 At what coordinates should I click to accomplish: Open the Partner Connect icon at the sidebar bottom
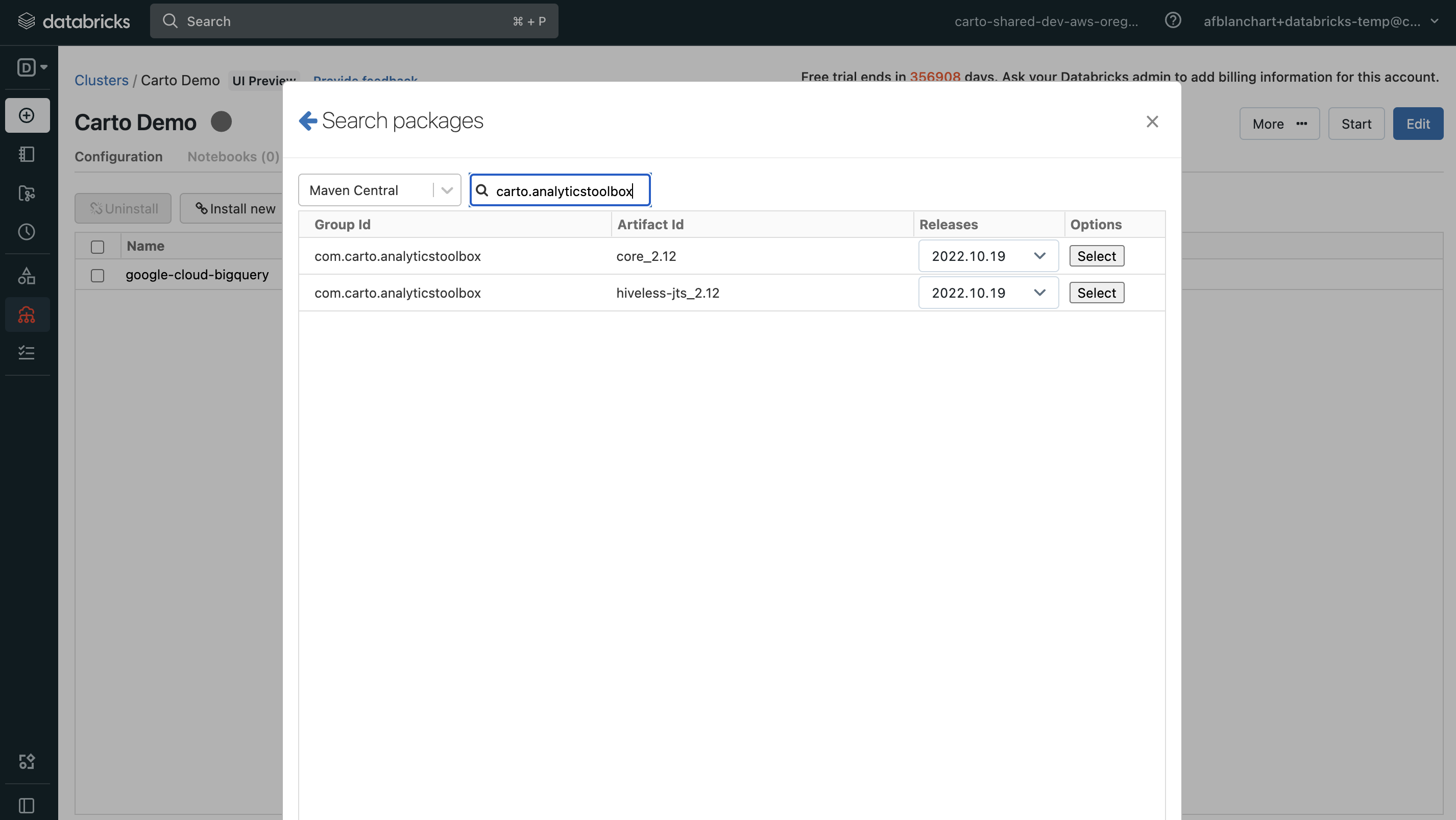click(27, 761)
